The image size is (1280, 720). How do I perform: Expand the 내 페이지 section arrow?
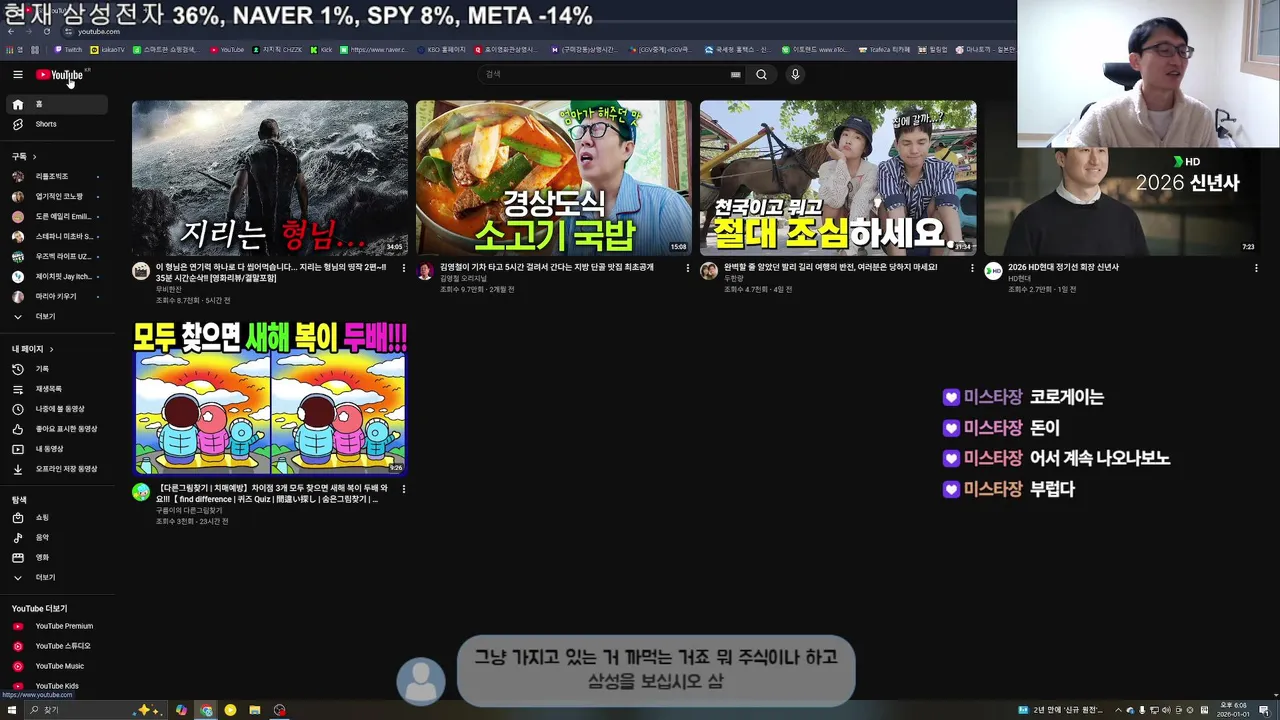[x=51, y=349]
